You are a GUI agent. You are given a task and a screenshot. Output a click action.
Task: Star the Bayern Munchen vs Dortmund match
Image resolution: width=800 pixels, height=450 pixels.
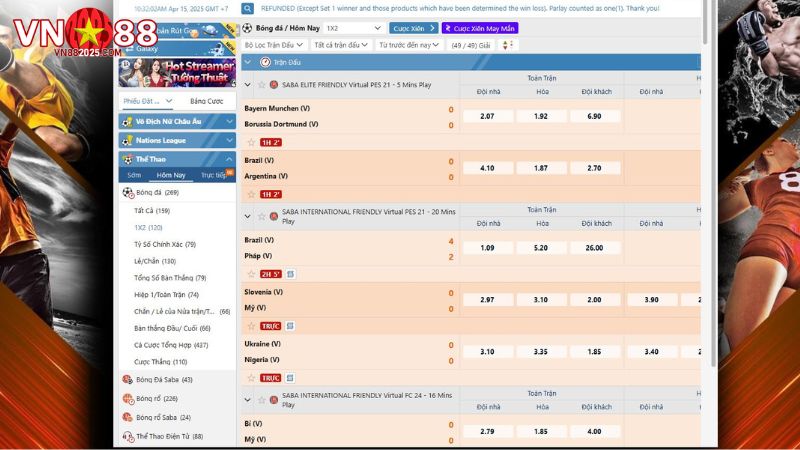point(251,142)
